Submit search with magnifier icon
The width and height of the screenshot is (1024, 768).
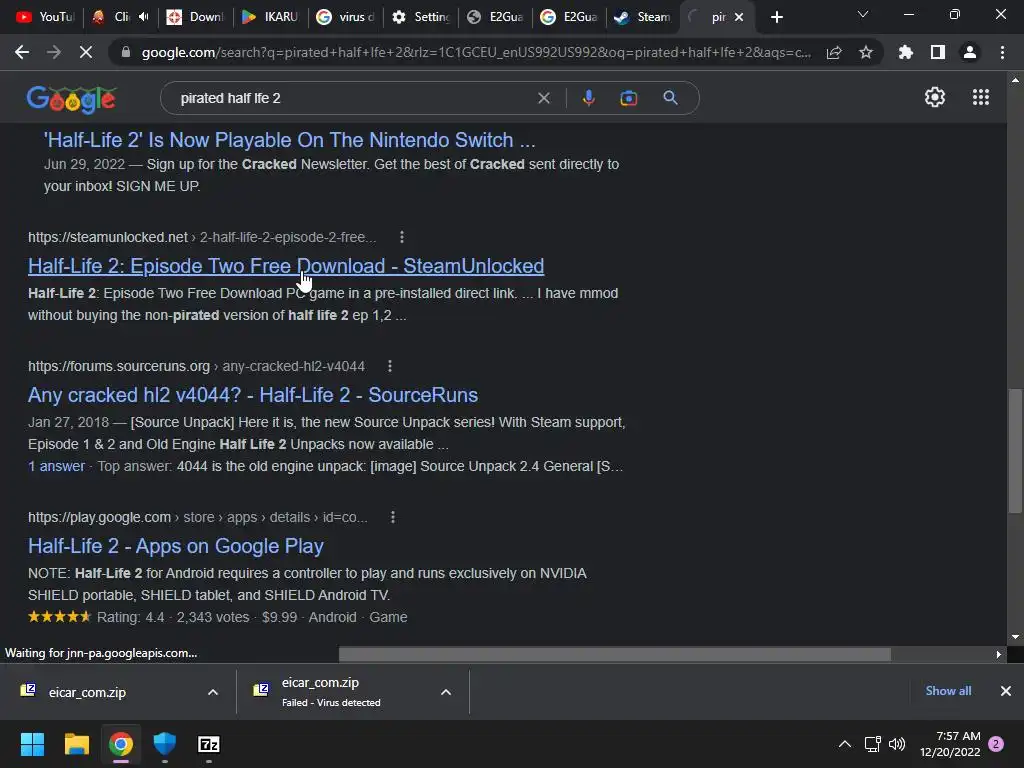670,98
